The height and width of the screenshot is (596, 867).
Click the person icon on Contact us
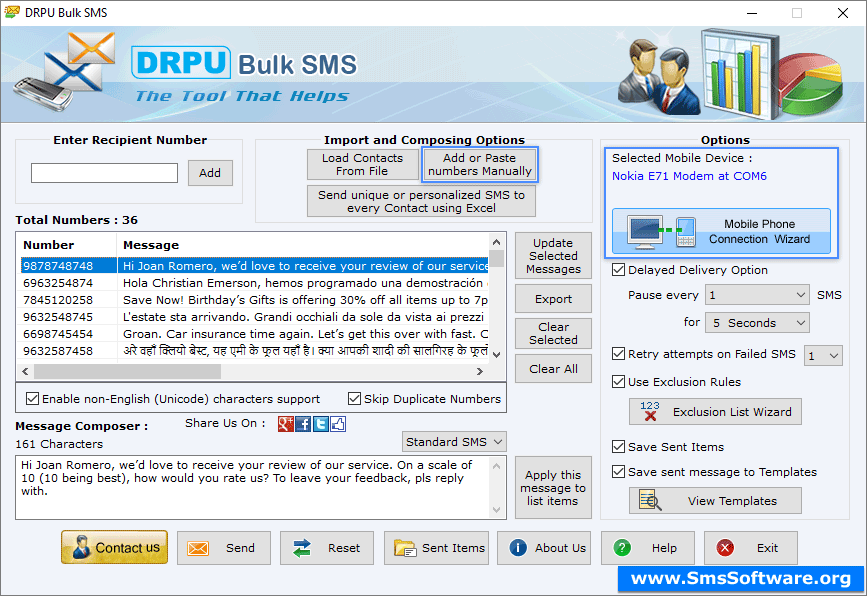point(81,547)
